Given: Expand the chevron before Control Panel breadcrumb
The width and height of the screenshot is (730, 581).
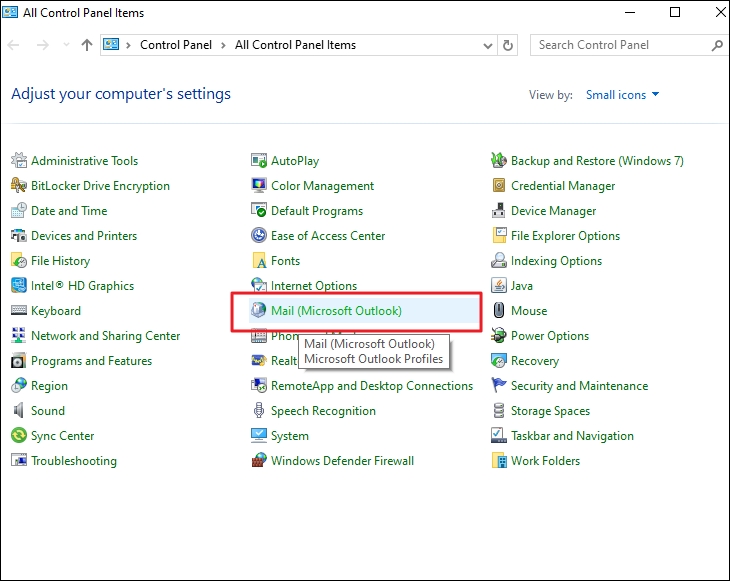Looking at the screenshot, I should tap(128, 45).
